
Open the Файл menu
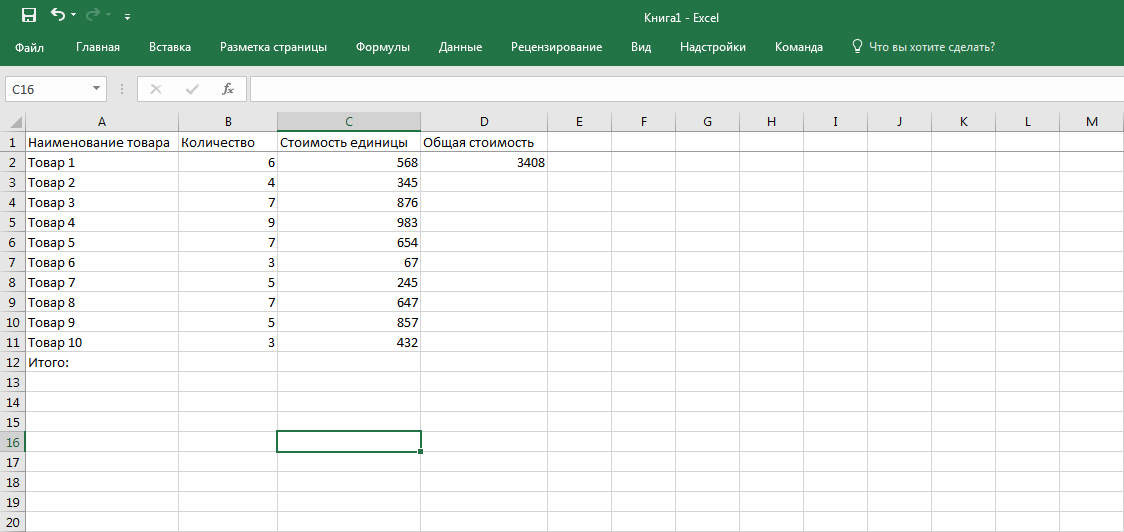(x=29, y=47)
